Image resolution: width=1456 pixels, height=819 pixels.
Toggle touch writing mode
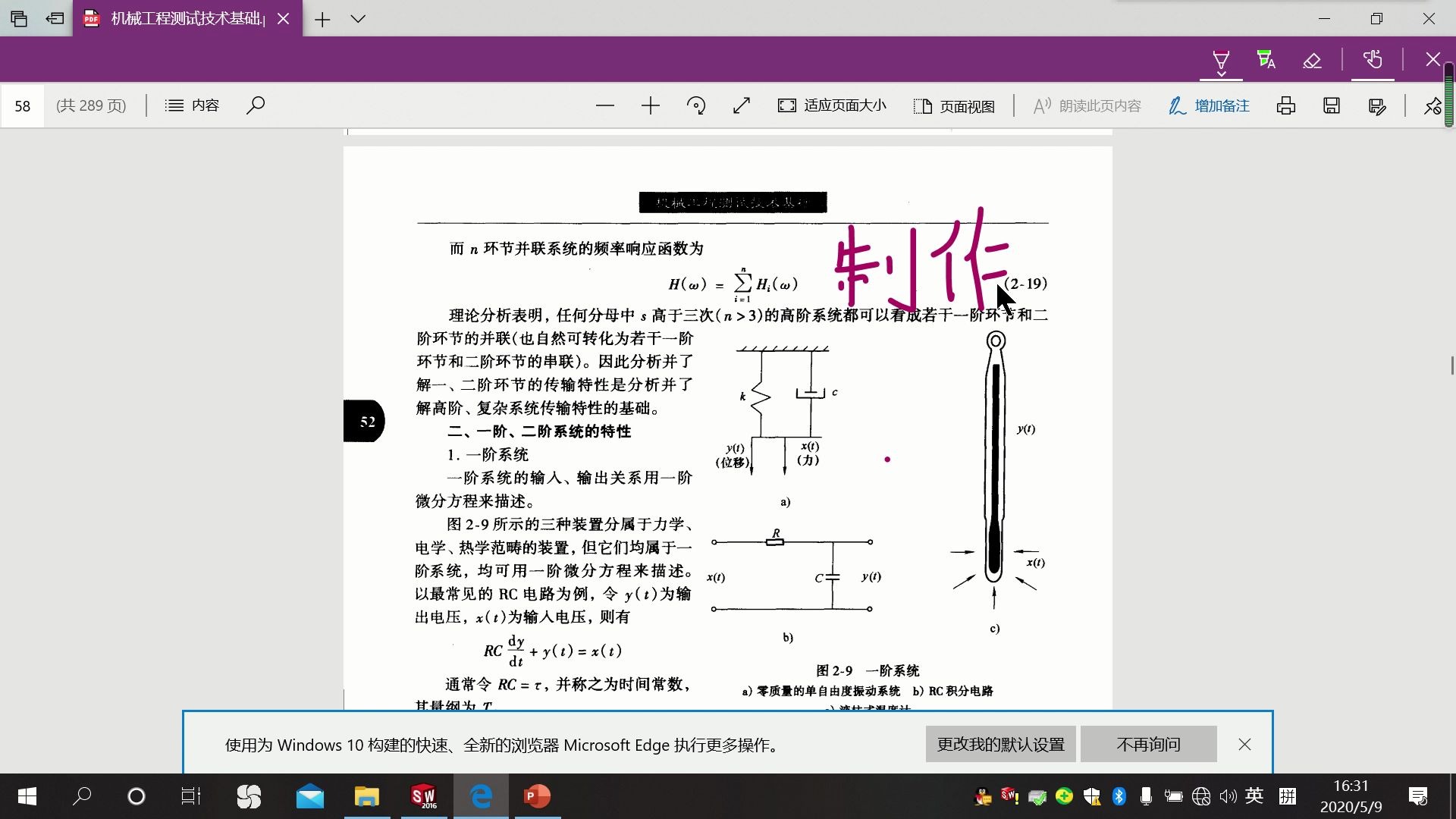[1373, 59]
